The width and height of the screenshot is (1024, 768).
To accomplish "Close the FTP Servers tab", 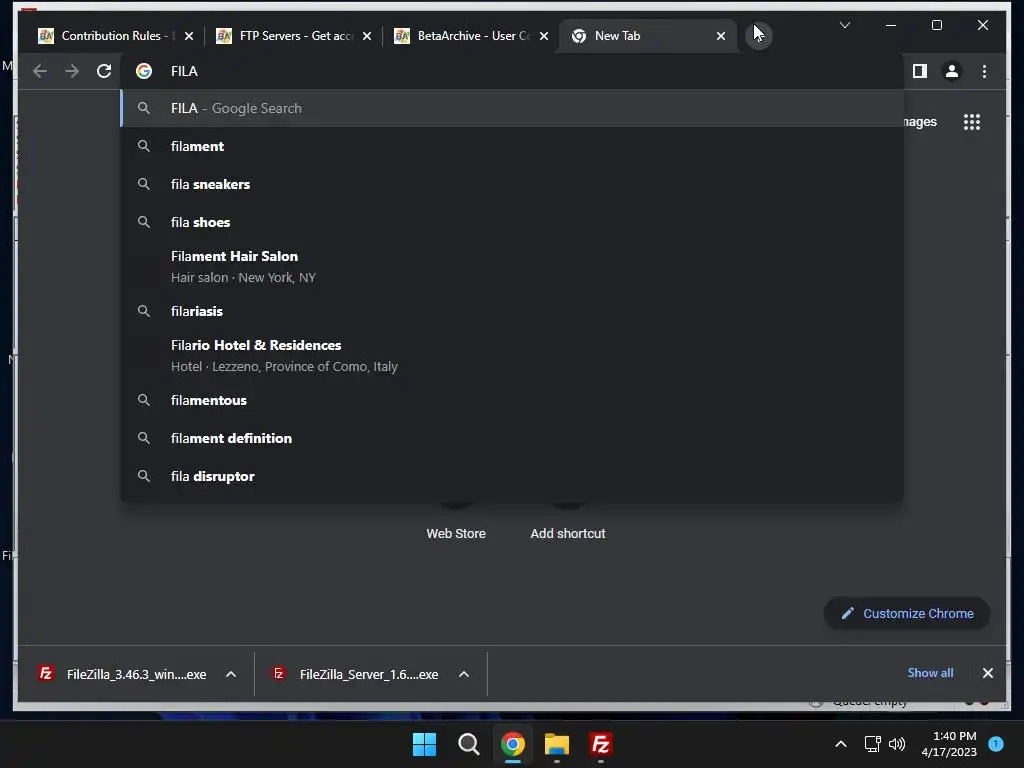I will pos(367,36).
